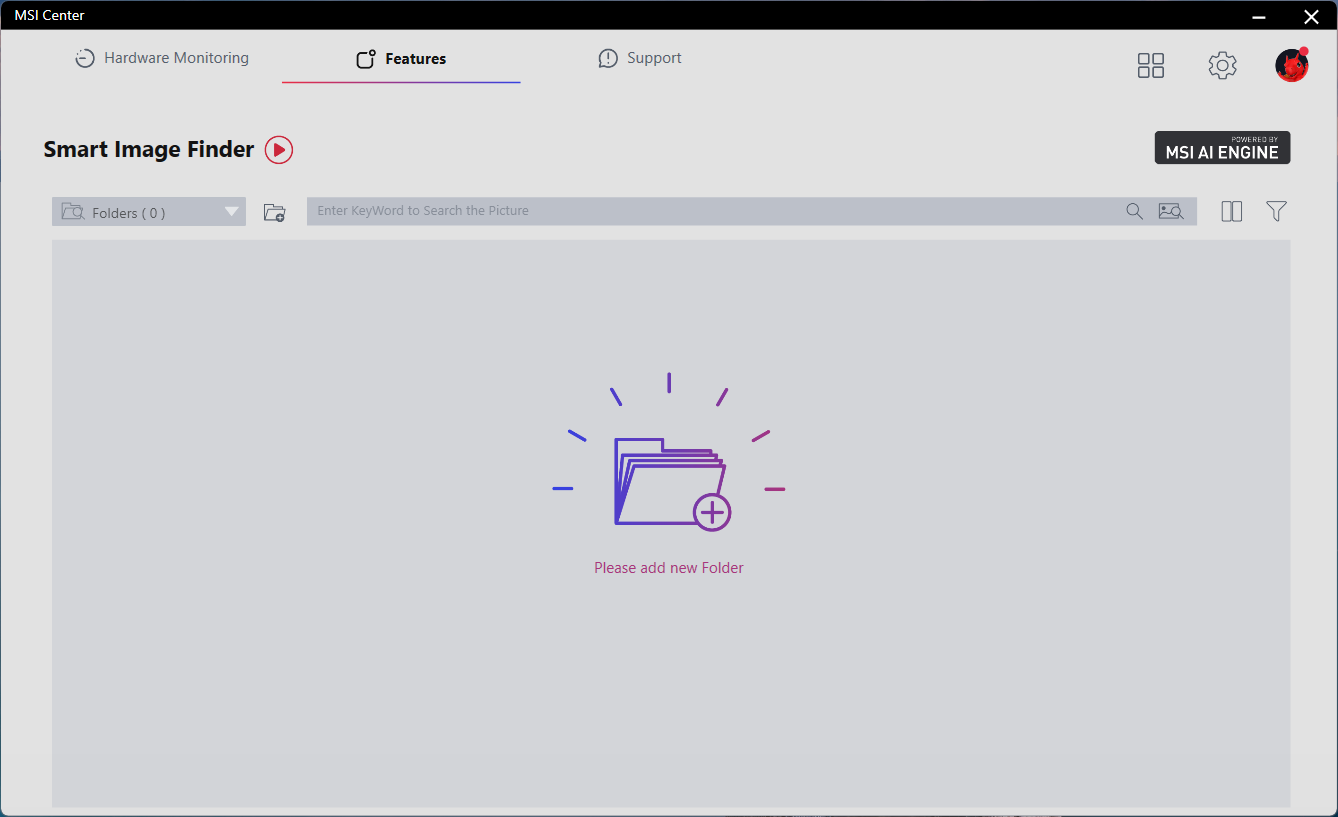
Task: Expand the Folders ( 0 ) dropdown
Action: point(149,211)
